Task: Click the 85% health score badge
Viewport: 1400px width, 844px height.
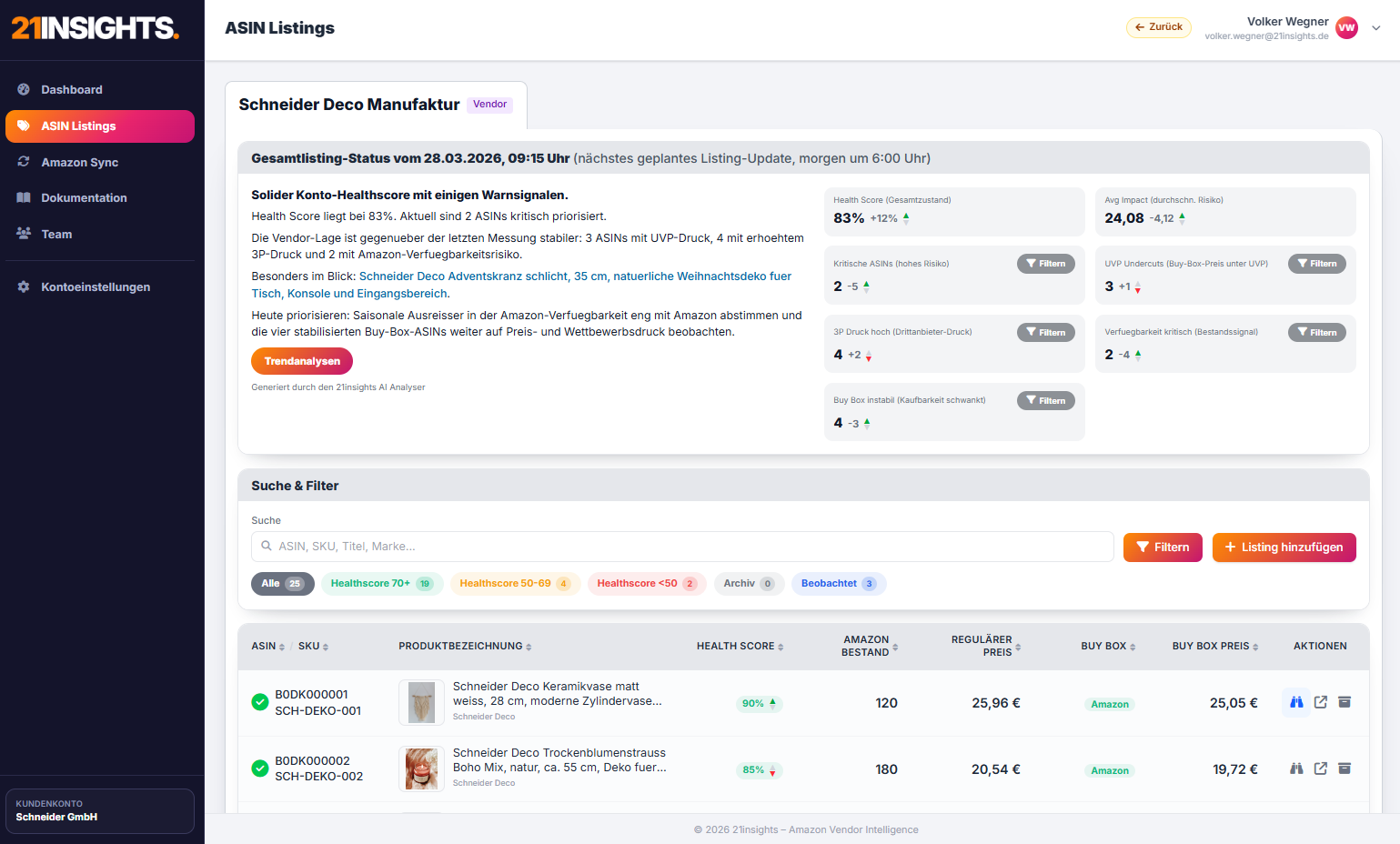Action: coord(759,769)
